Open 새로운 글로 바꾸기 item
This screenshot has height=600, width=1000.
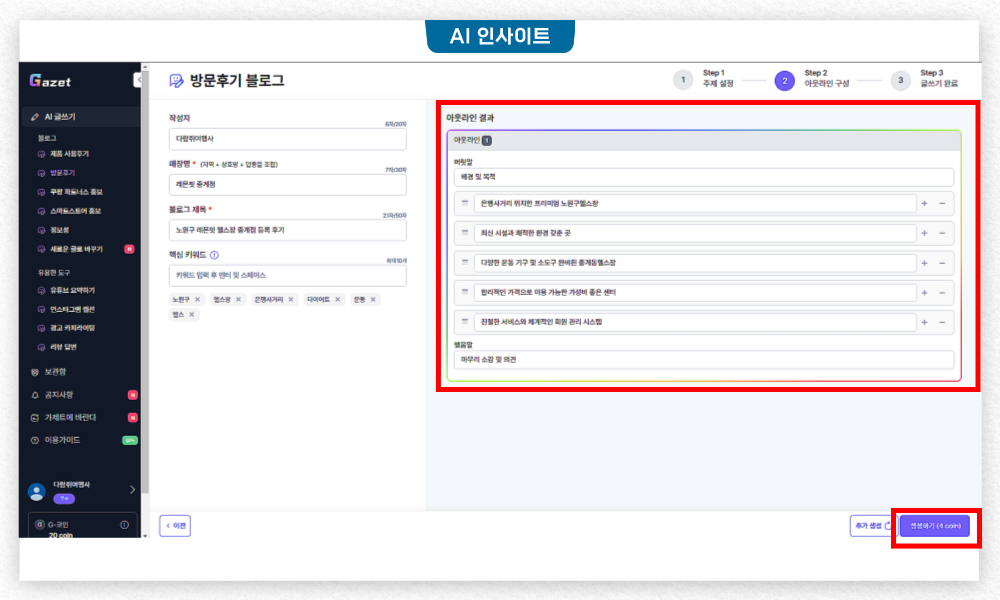click(x=76, y=249)
